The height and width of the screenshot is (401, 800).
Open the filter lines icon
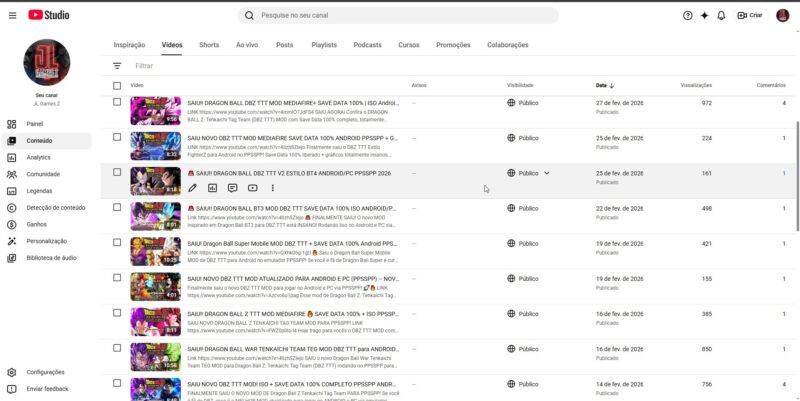pos(117,66)
